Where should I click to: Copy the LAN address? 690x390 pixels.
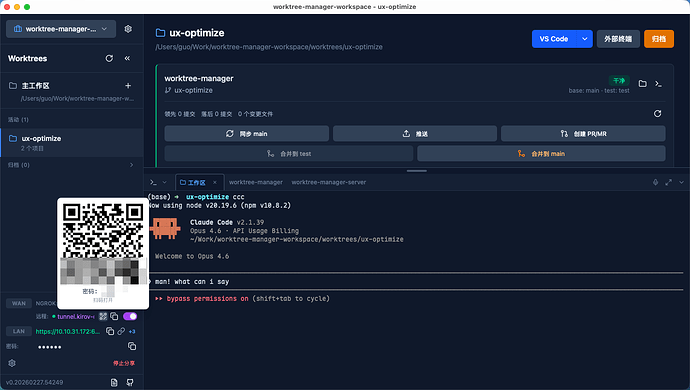[x=110, y=331]
